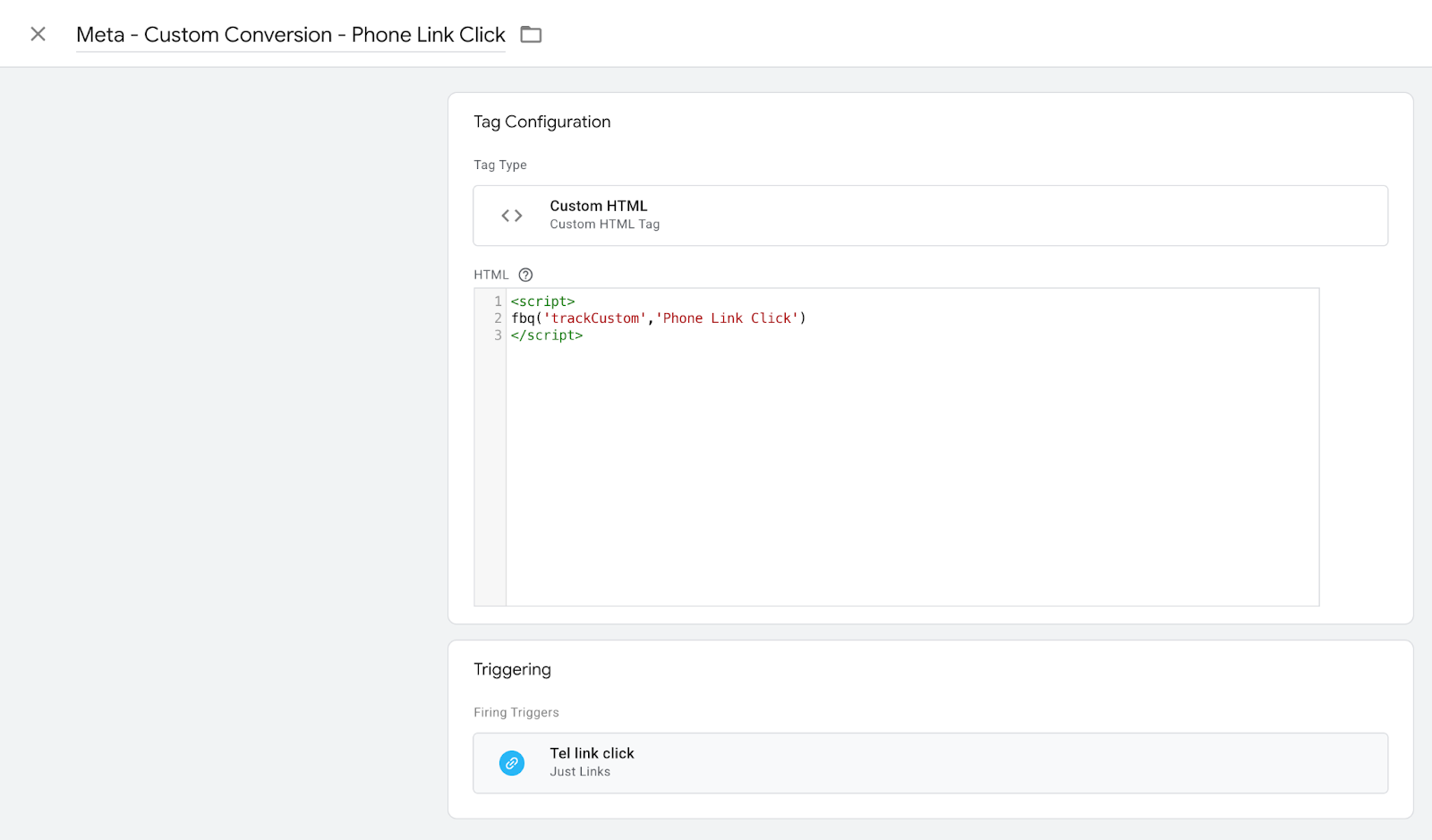Click the Custom HTML Tag subtitle text
1432x840 pixels.
(605, 225)
